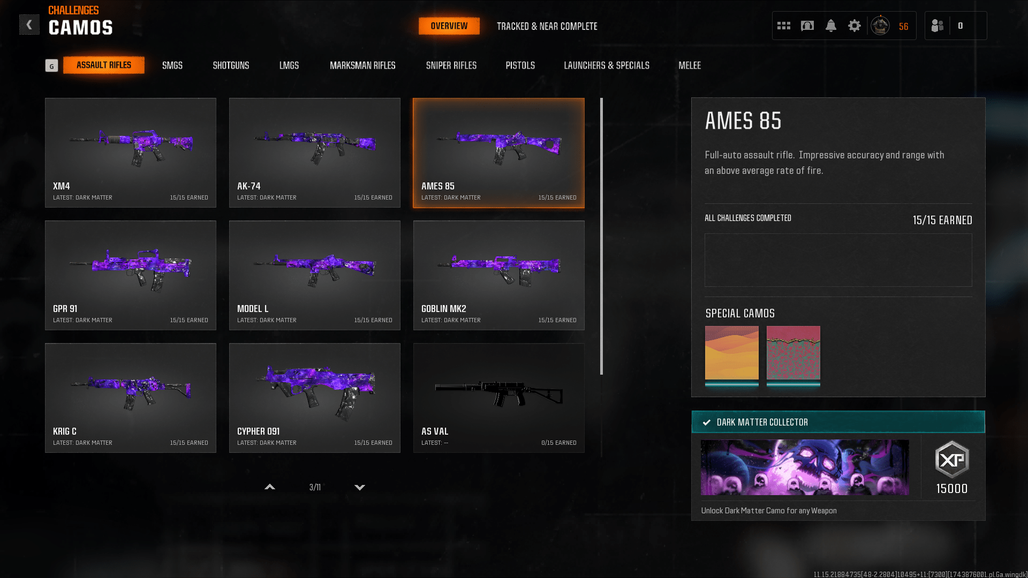
Task: Click the weapon list vertical scrollbar
Action: point(601,237)
